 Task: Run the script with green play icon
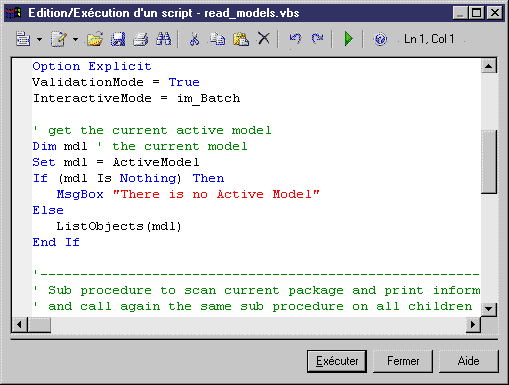point(348,39)
